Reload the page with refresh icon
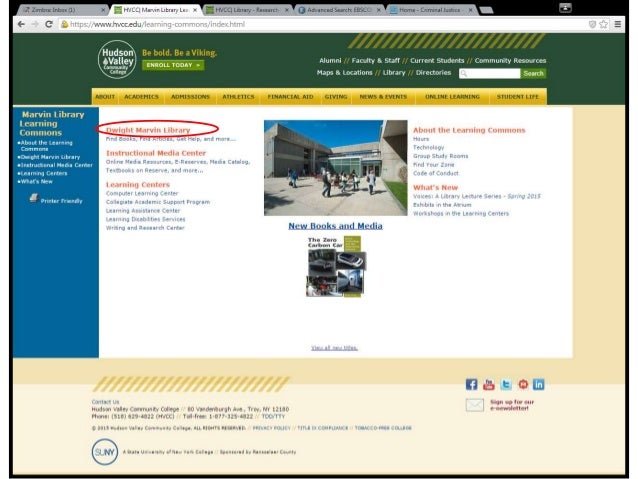Image resolution: width=638 pixels, height=479 pixels. (x=49, y=24)
